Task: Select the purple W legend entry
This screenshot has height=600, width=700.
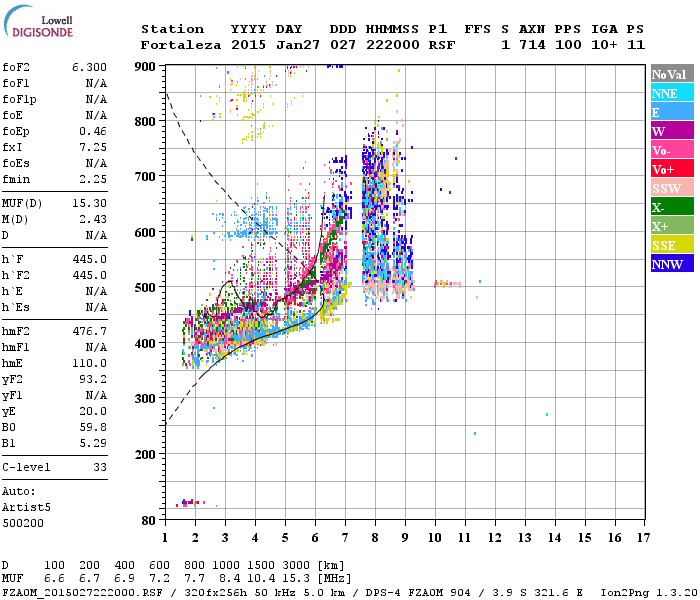Action: 670,131
